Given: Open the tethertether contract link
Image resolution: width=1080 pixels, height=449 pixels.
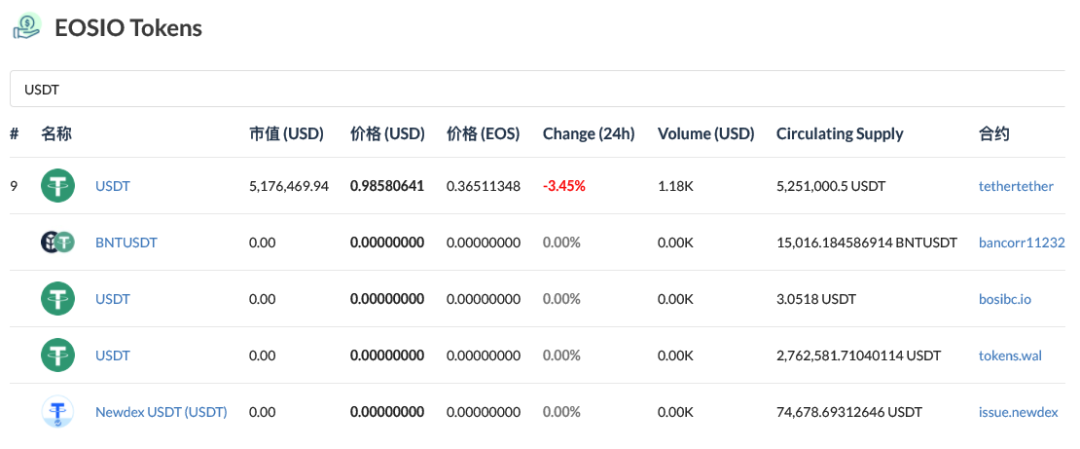Looking at the screenshot, I should pyautogui.click(x=1016, y=186).
